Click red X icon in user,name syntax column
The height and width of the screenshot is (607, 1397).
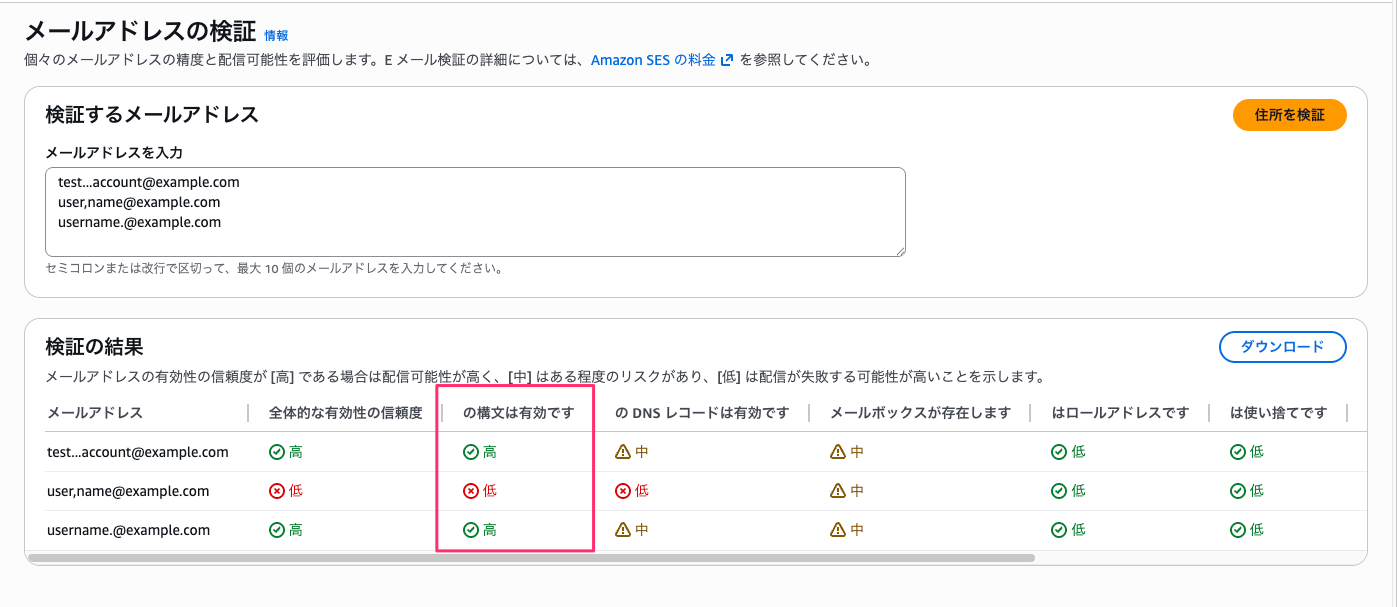point(471,491)
